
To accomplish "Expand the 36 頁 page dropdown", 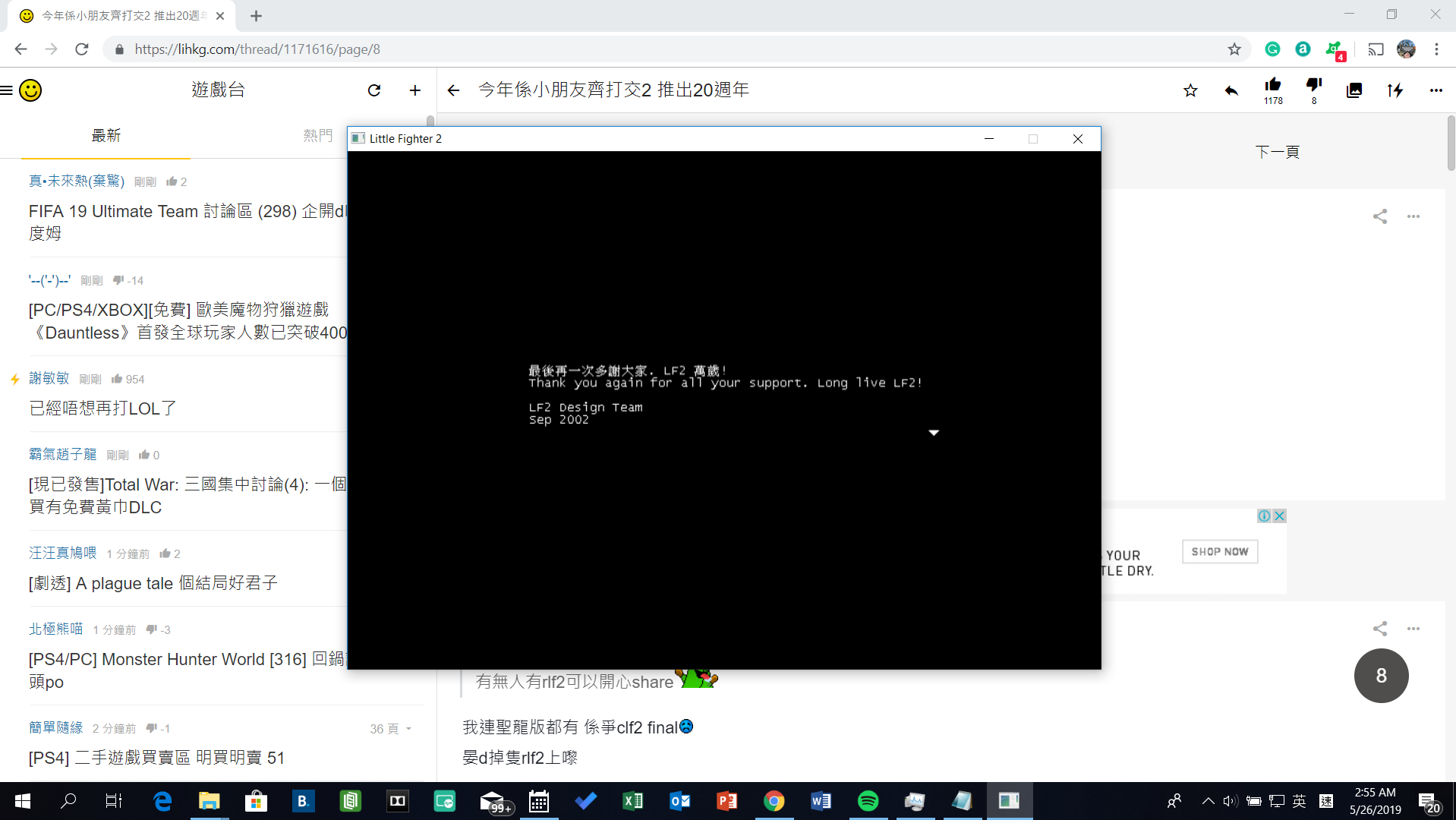I will [x=390, y=729].
